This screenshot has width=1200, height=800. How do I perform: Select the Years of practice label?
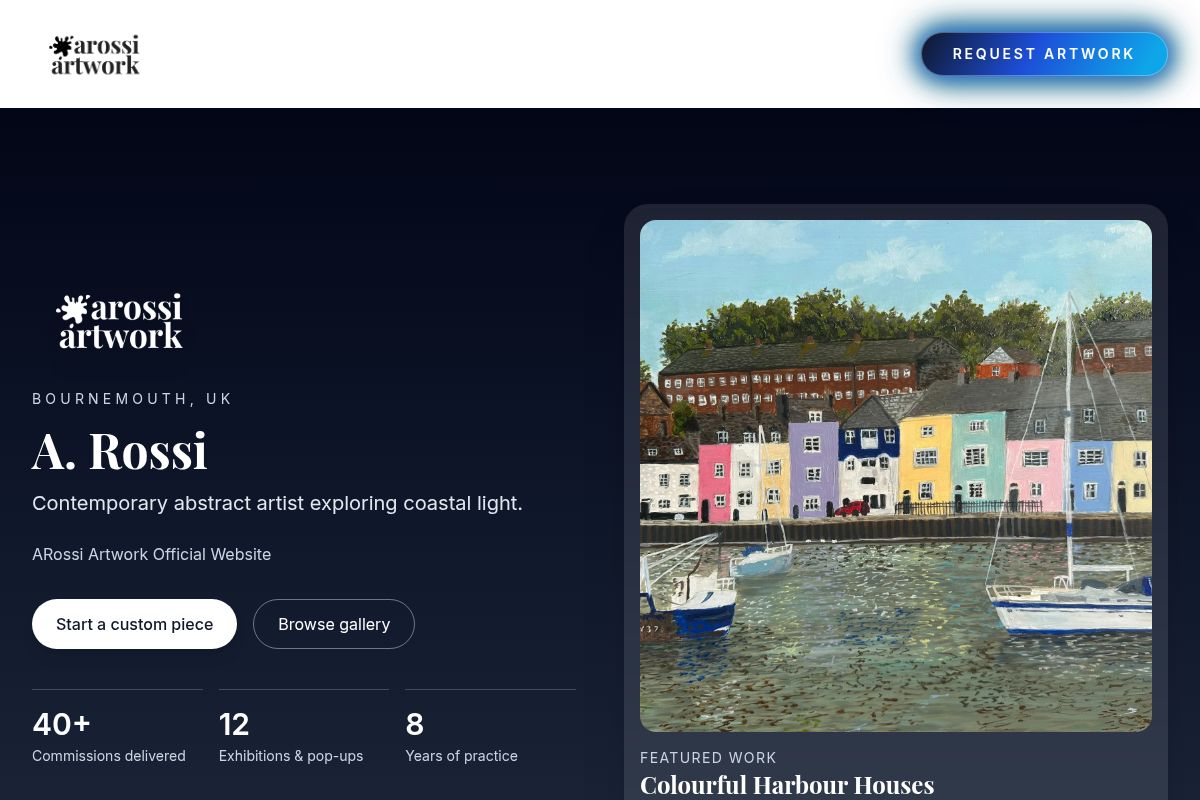point(461,756)
